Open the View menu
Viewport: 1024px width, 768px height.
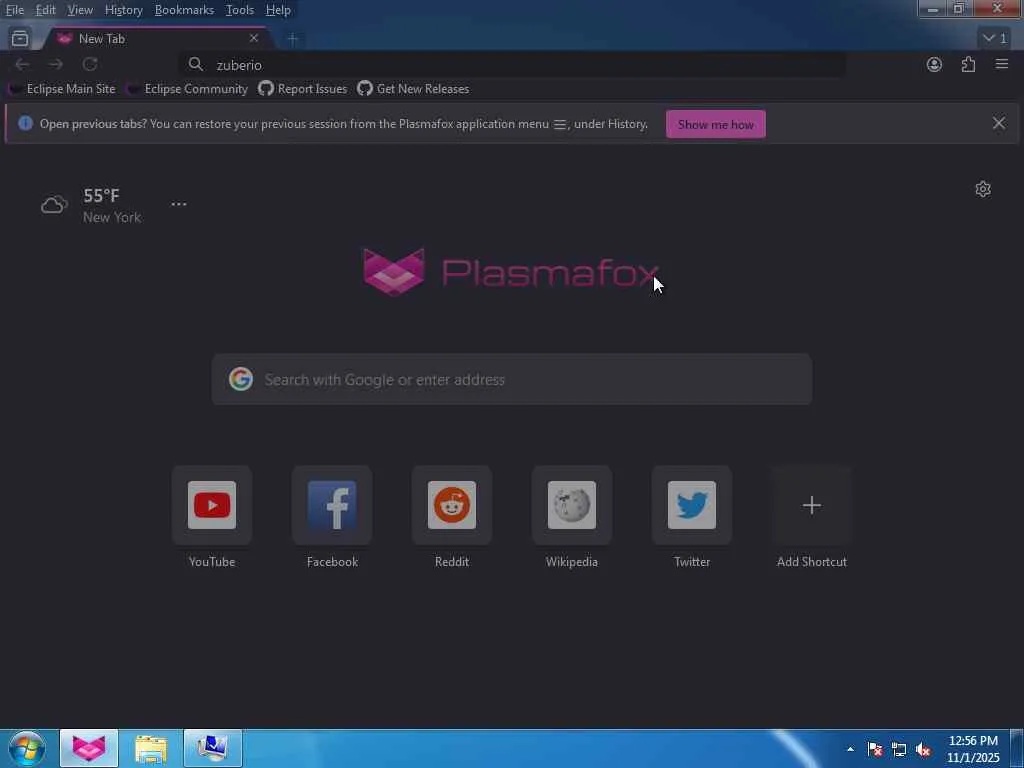80,10
